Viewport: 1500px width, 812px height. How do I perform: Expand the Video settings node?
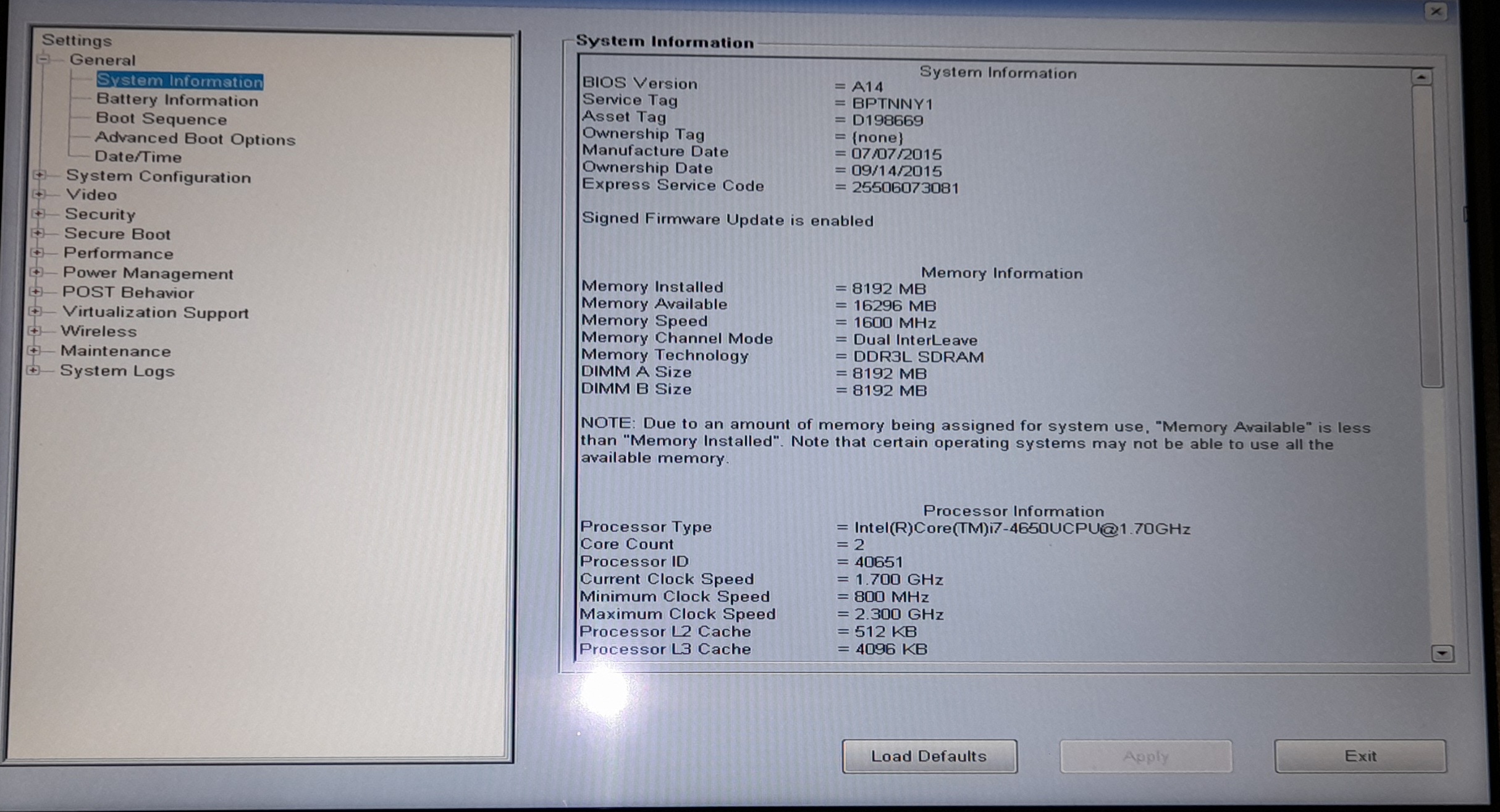point(40,195)
